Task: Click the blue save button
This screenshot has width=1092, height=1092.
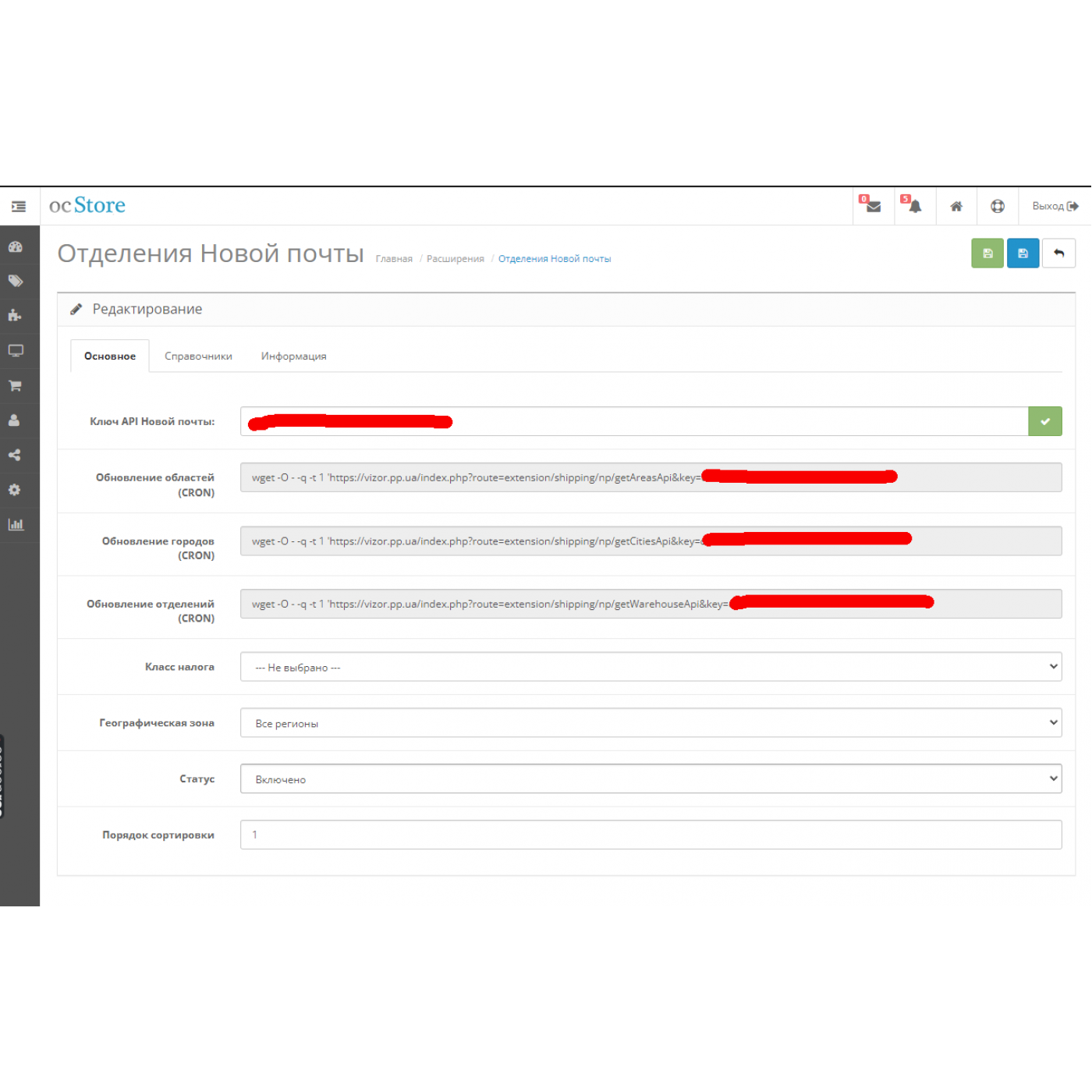Action: click(x=1023, y=253)
